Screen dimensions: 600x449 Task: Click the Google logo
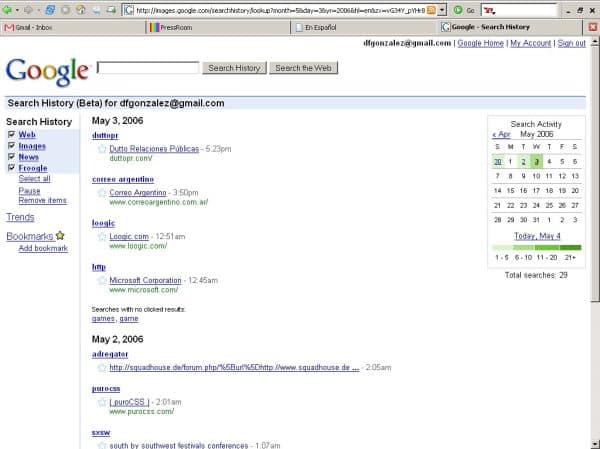click(47, 71)
